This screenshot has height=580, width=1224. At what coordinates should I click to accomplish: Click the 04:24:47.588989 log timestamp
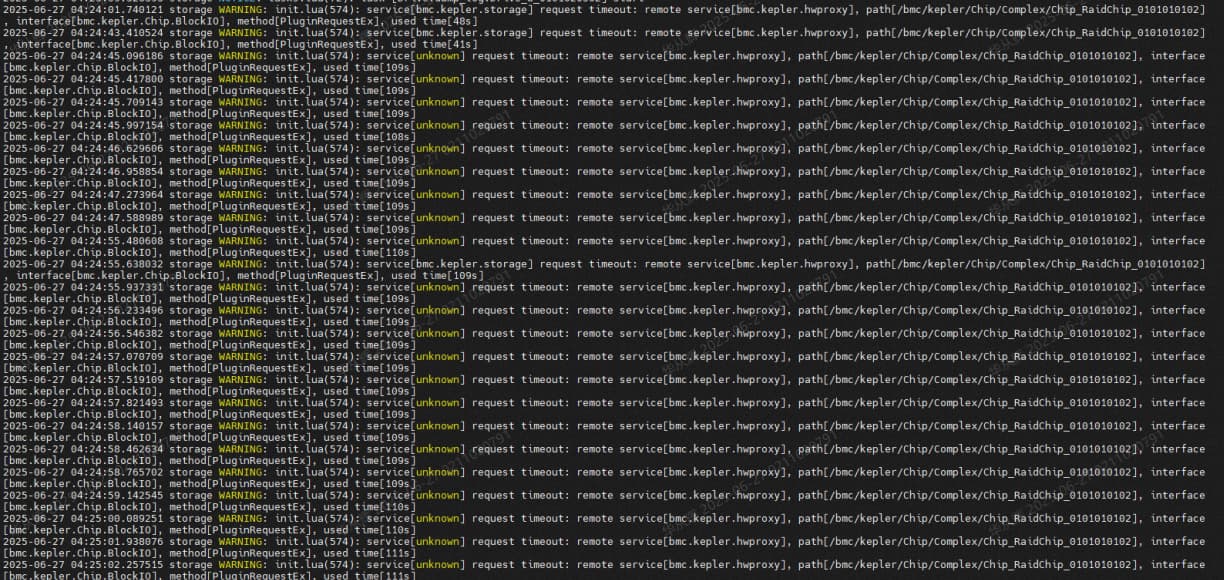tap(116, 217)
